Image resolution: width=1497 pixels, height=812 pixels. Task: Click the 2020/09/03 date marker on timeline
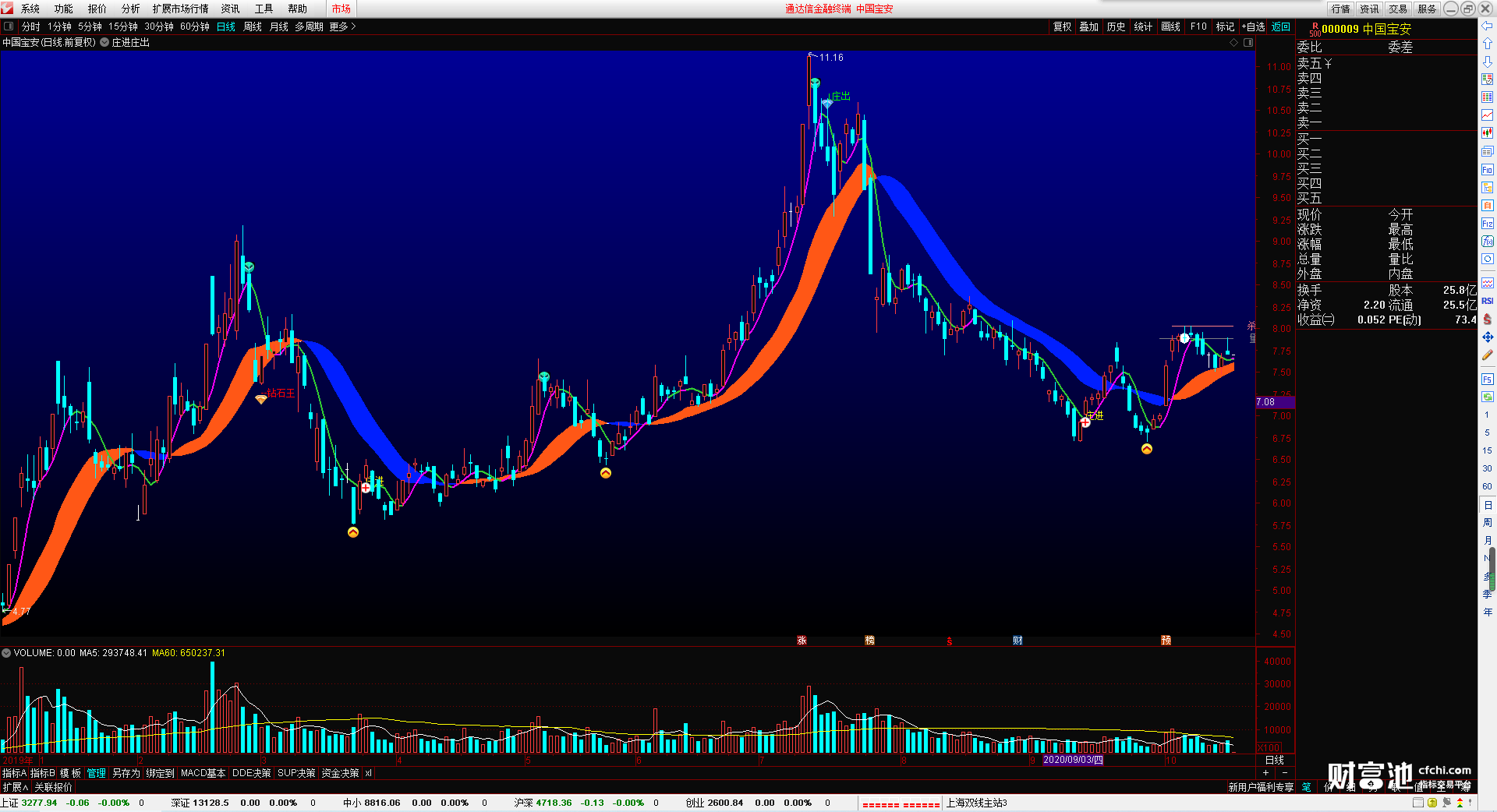[1074, 760]
